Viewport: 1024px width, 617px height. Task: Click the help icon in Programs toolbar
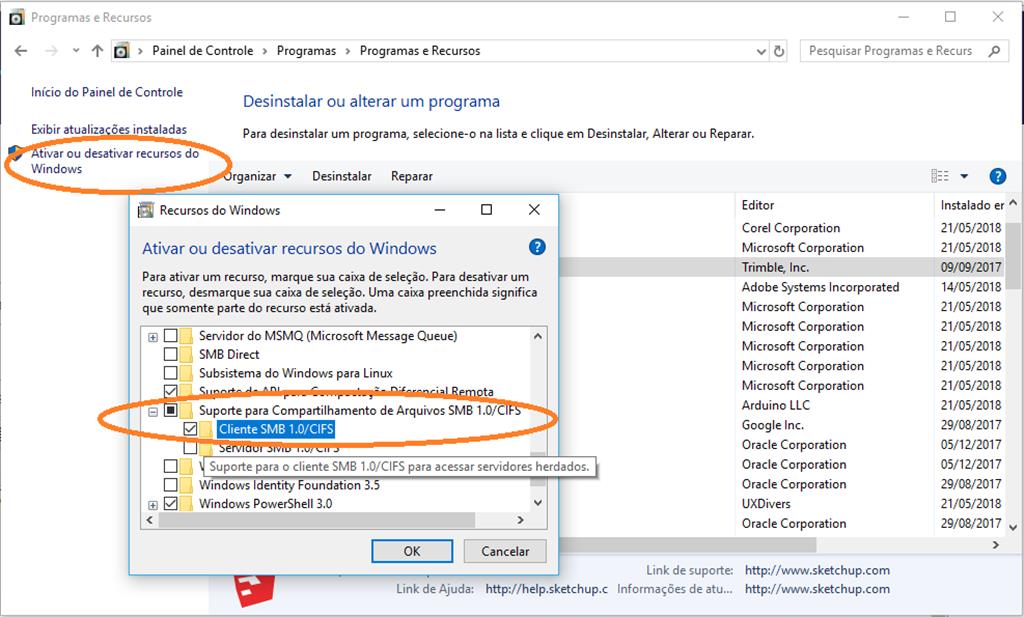(997, 176)
